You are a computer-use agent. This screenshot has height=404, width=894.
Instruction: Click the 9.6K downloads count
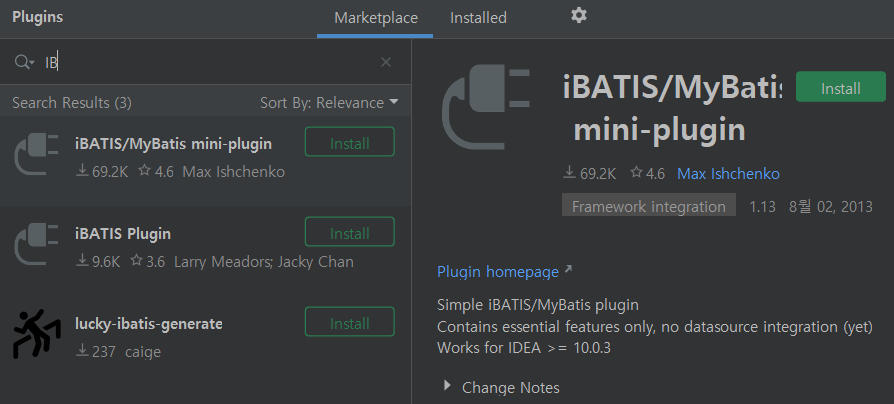97,262
